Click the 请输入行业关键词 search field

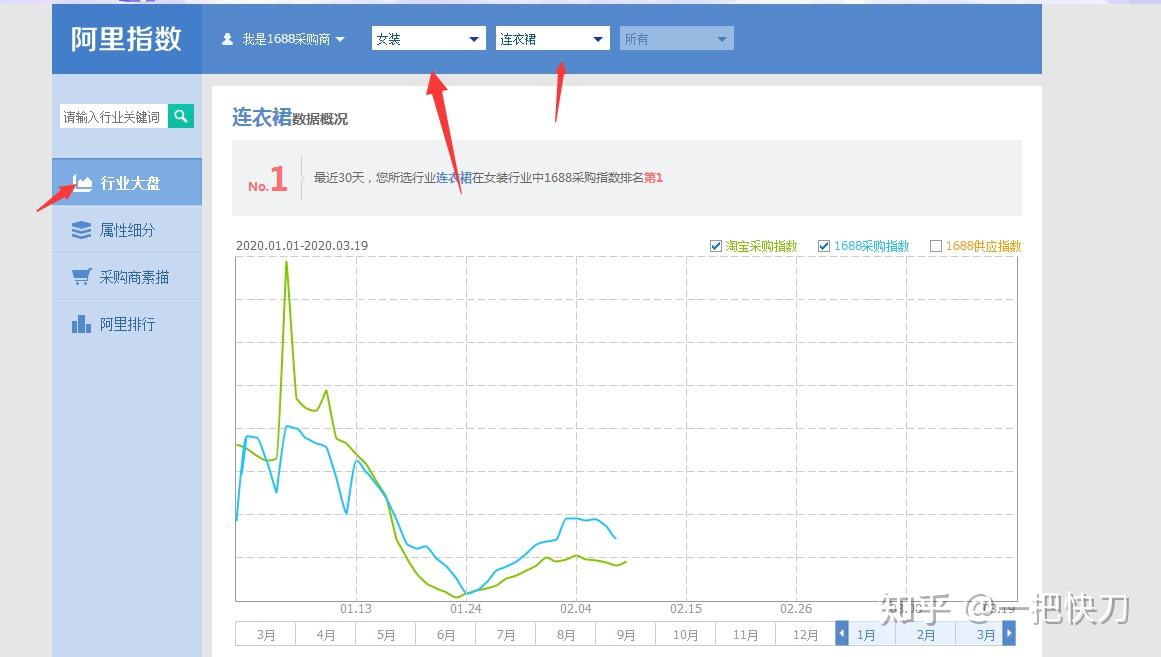click(113, 116)
